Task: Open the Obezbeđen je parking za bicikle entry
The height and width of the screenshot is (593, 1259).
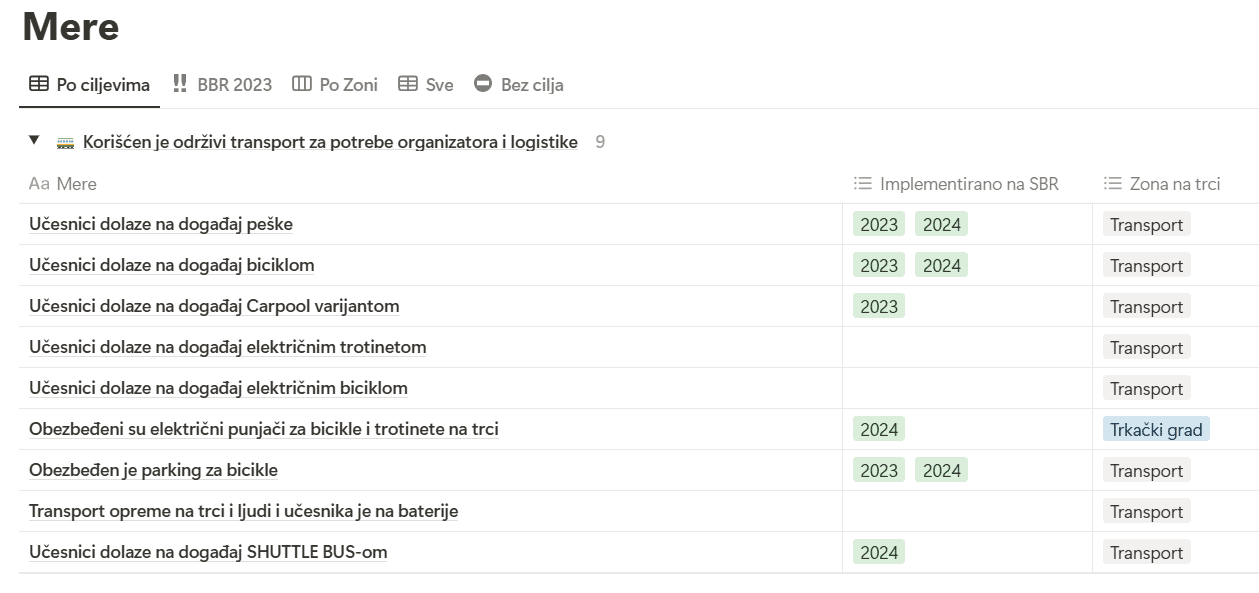Action: tap(153, 470)
